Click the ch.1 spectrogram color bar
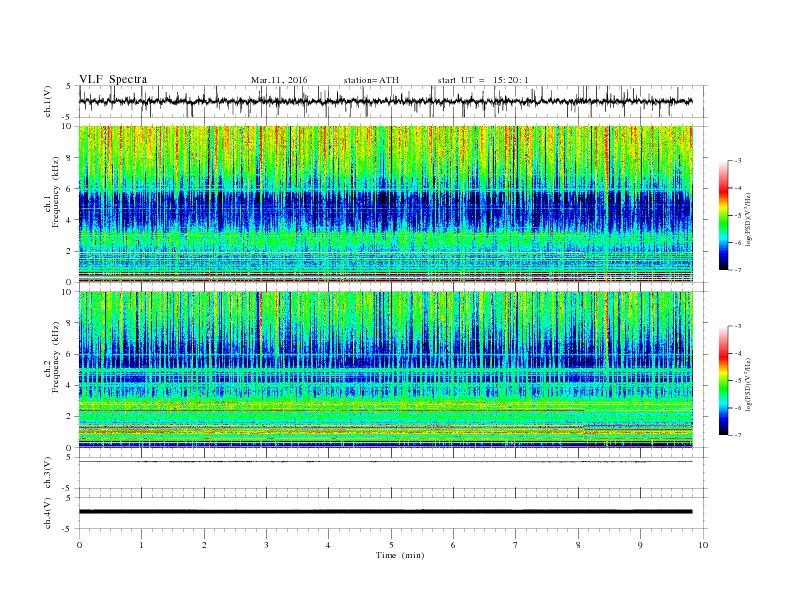This screenshot has width=792, height=612. 723,215
